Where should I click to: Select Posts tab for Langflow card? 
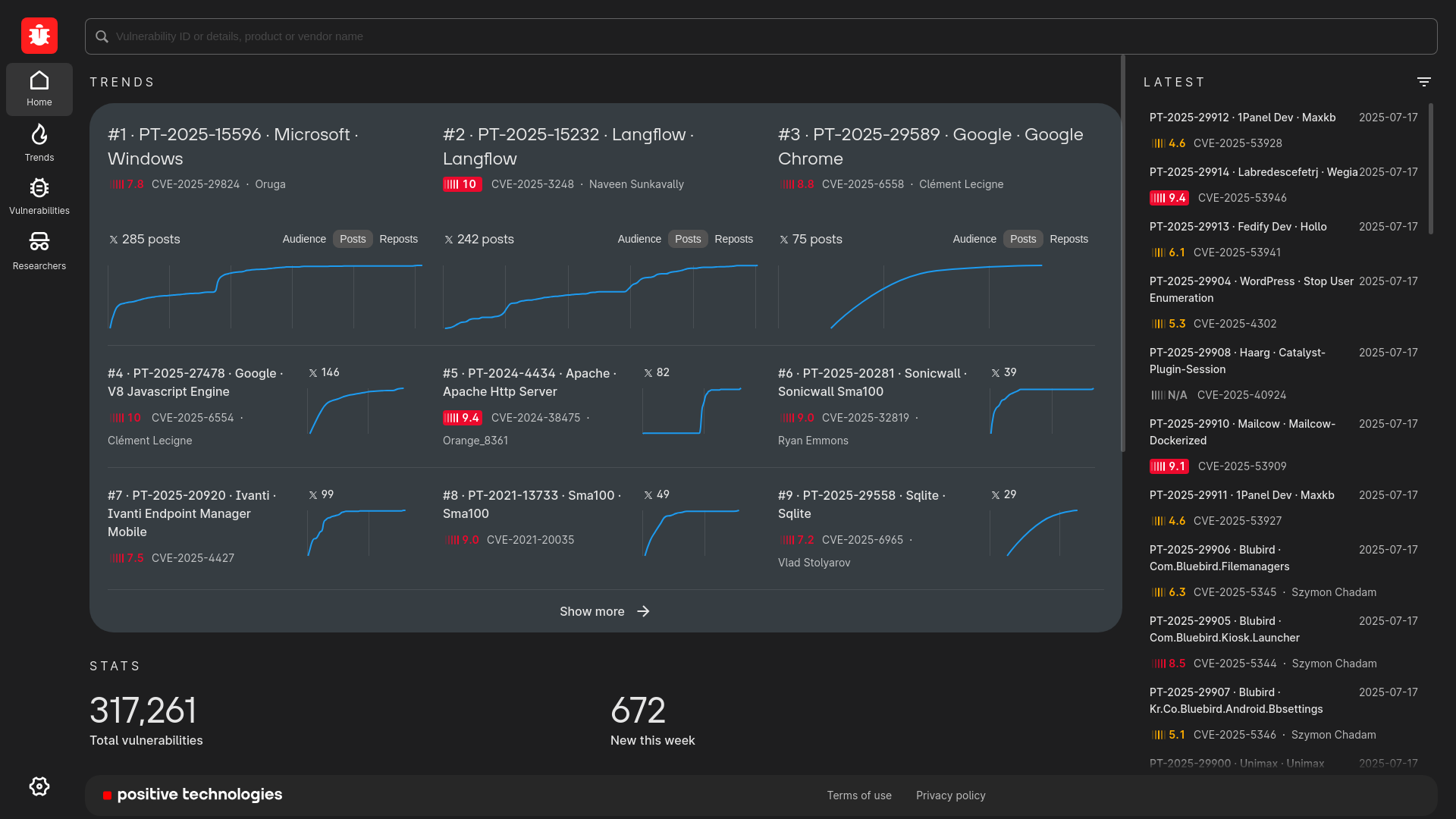click(688, 239)
